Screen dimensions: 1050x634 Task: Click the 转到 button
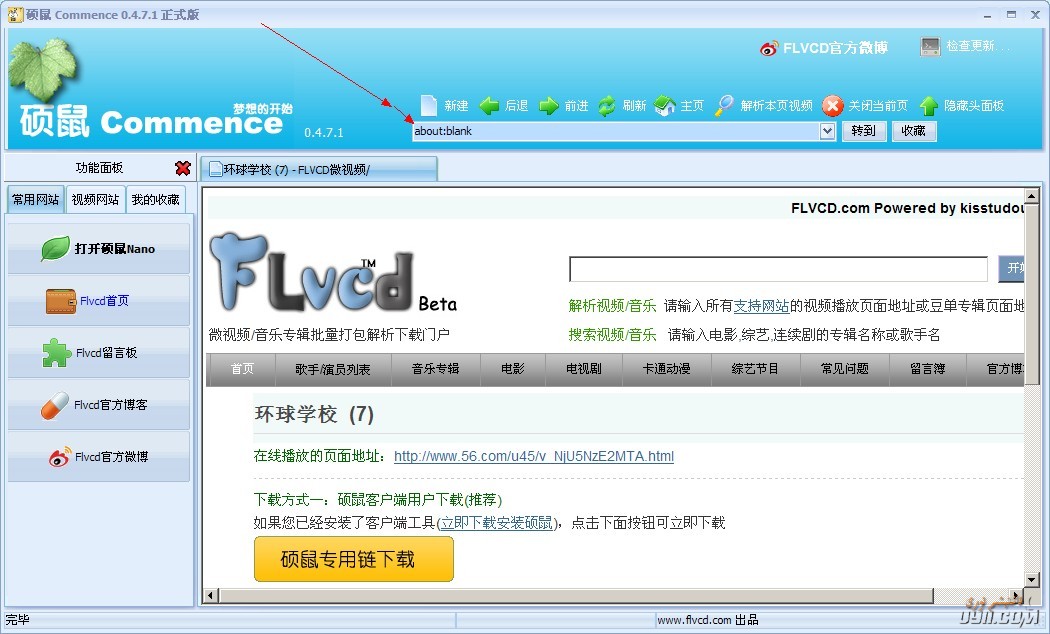click(x=864, y=131)
